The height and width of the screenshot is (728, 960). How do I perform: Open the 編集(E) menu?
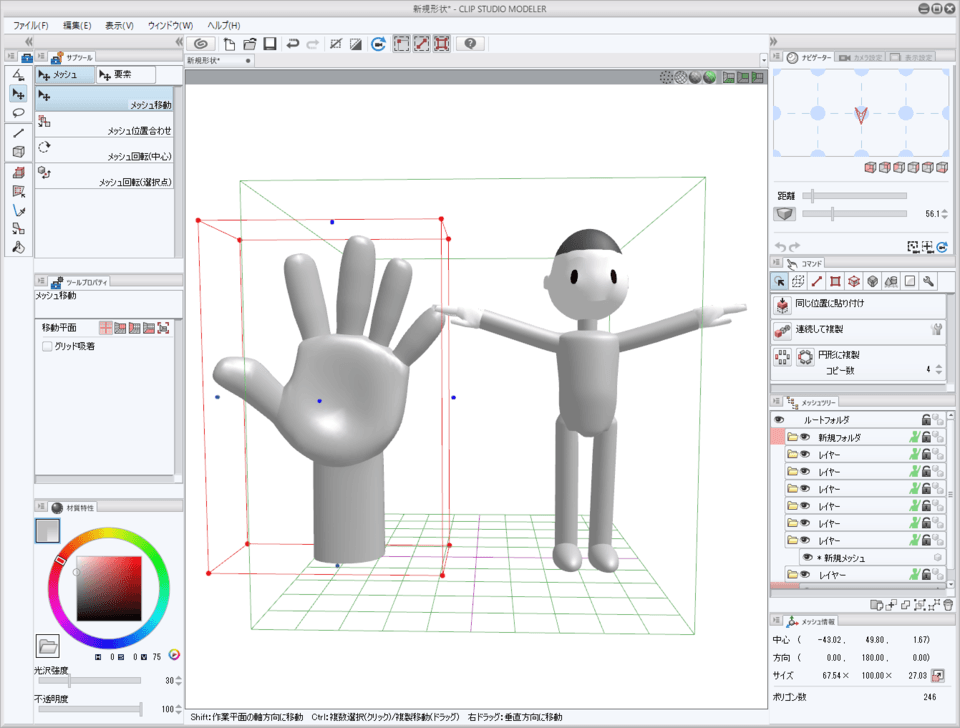tap(77, 25)
